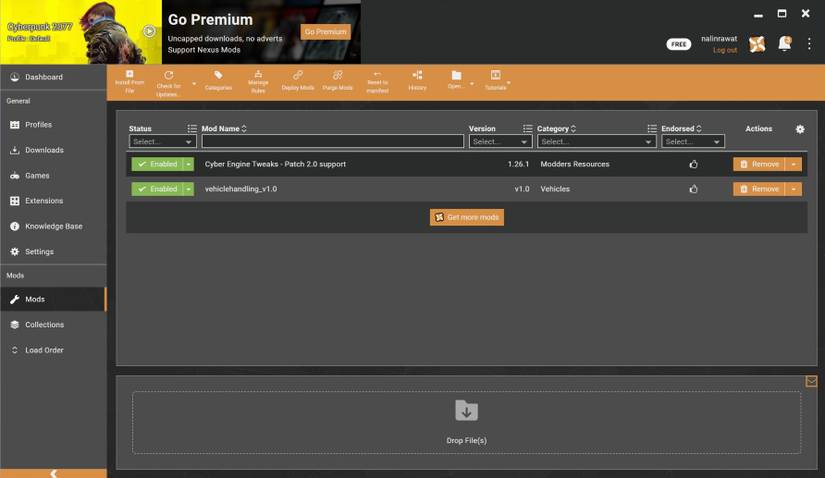Open the Status filter dropdown
Image resolution: width=825 pixels, height=478 pixels.
[x=163, y=142]
